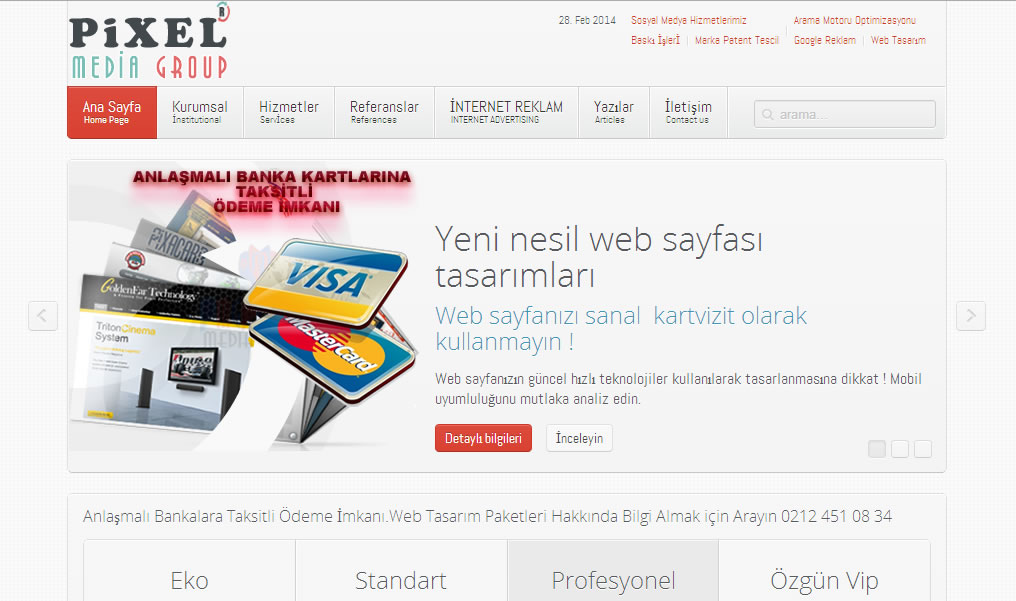Screen dimensions: 1016x601
Task: Open Arama Motoru Optimizasyonu link
Action: tap(855, 21)
